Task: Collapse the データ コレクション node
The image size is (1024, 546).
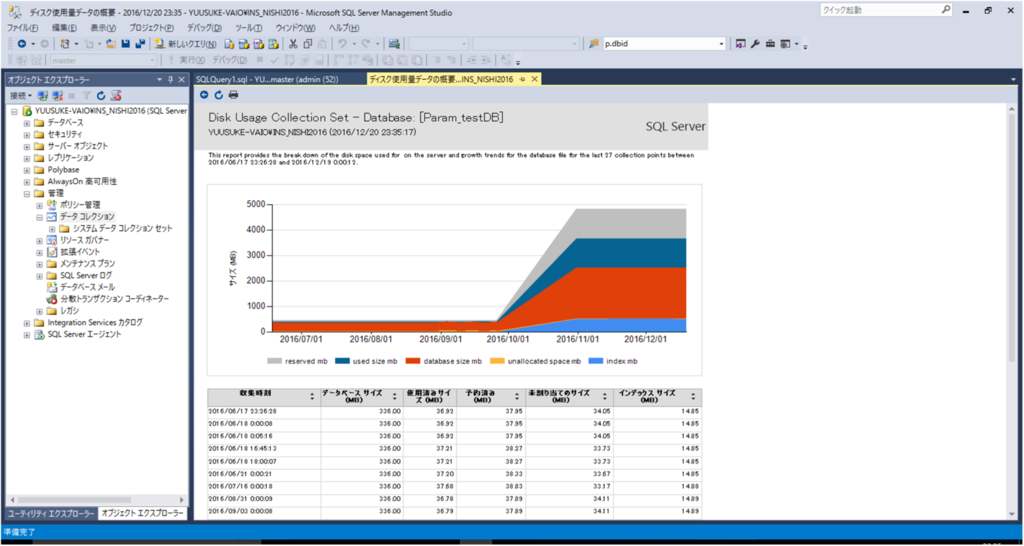Action: point(39,217)
